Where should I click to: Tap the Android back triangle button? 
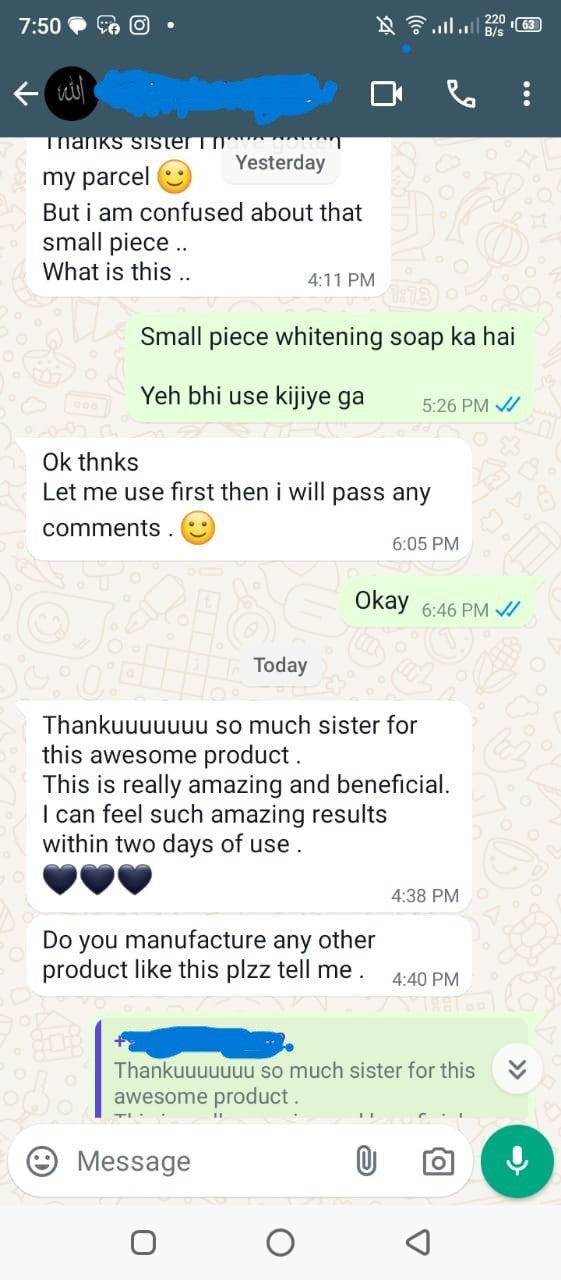click(418, 1242)
